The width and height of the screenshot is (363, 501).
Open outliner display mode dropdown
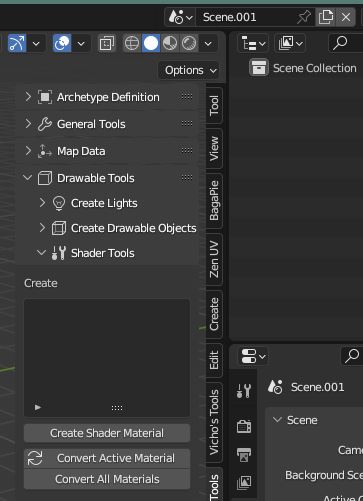coord(290,43)
